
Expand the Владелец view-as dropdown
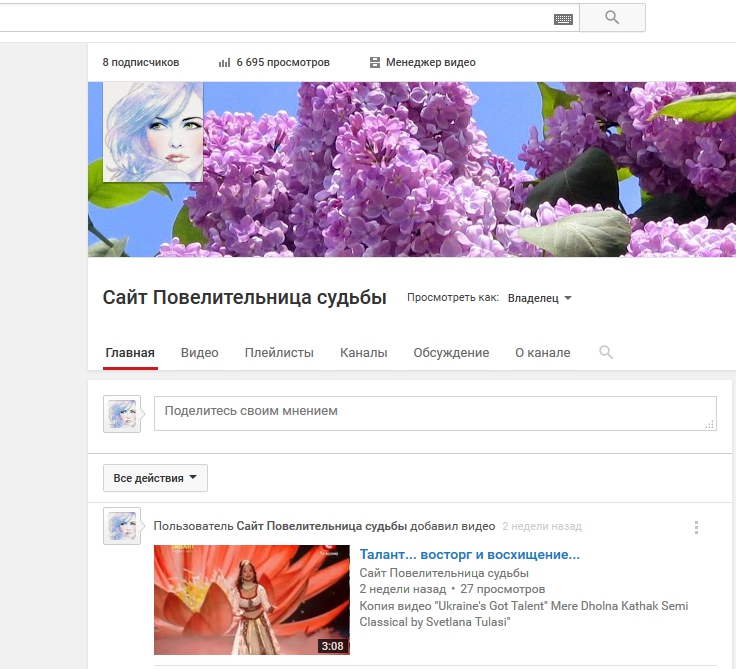coord(540,298)
